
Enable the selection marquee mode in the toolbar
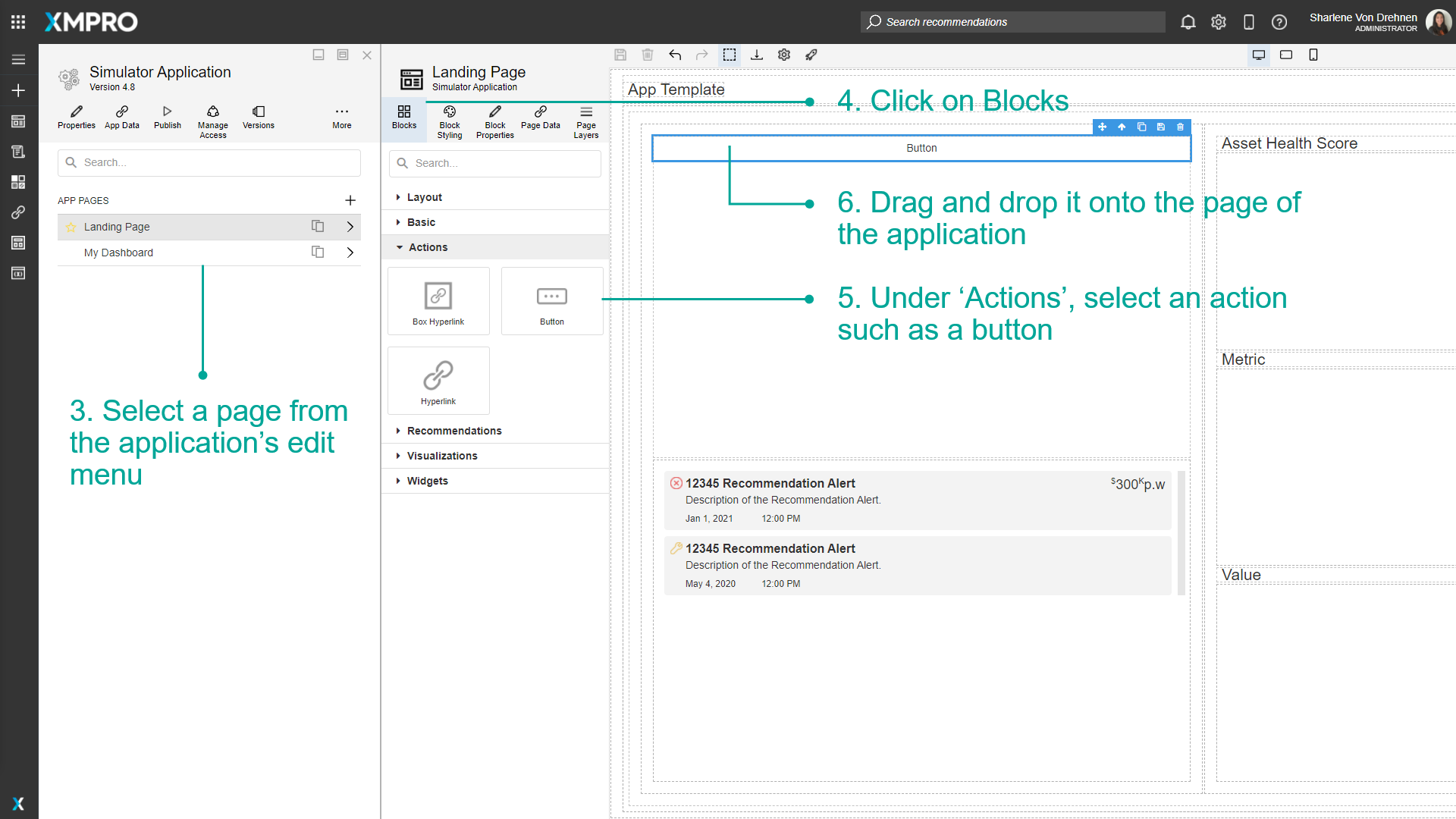[730, 55]
